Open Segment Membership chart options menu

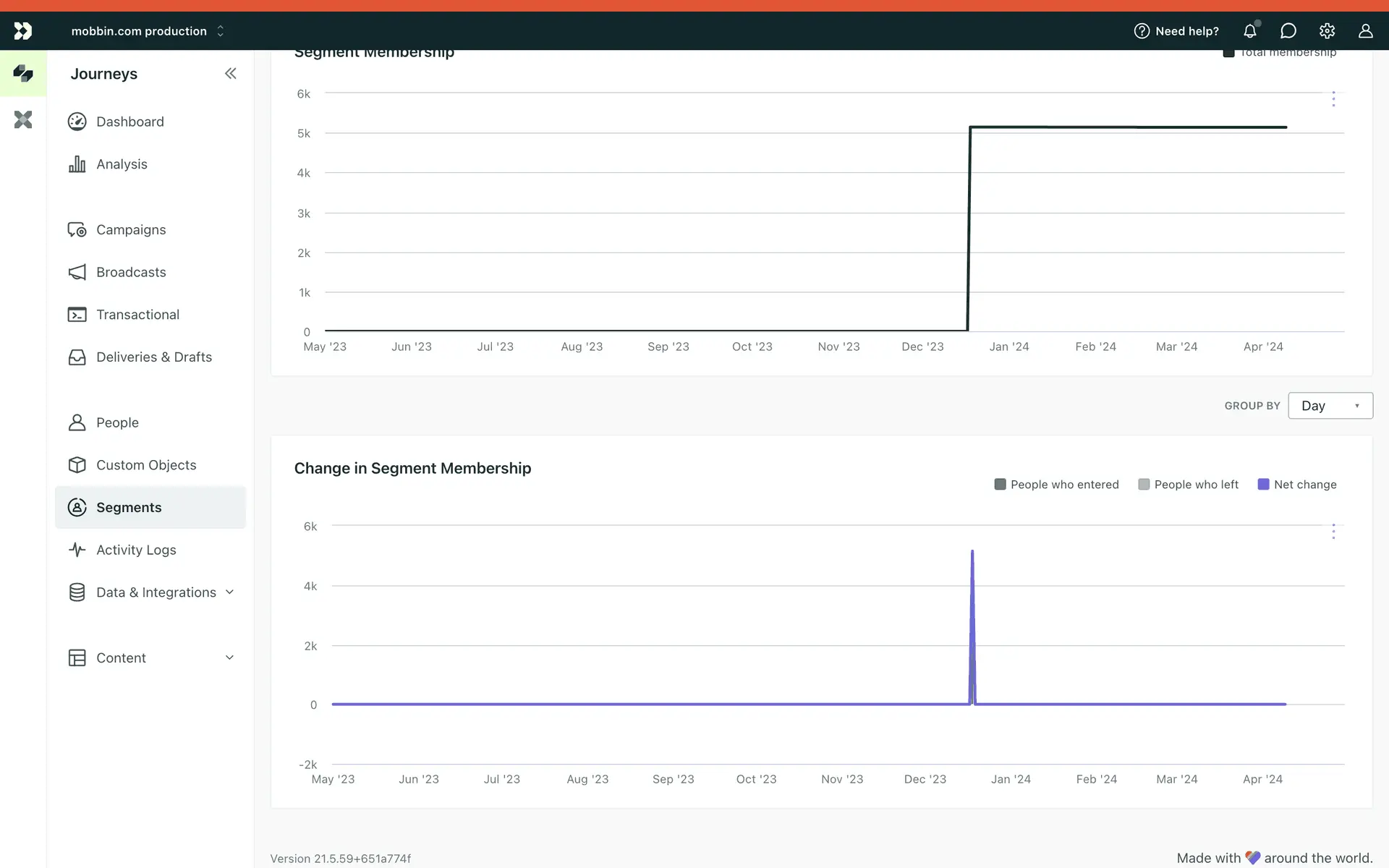point(1333,99)
